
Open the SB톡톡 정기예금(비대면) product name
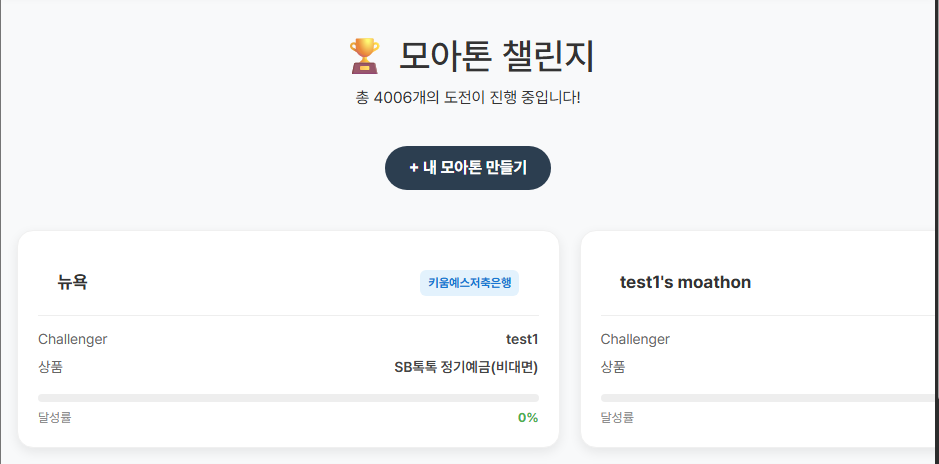coord(466,367)
